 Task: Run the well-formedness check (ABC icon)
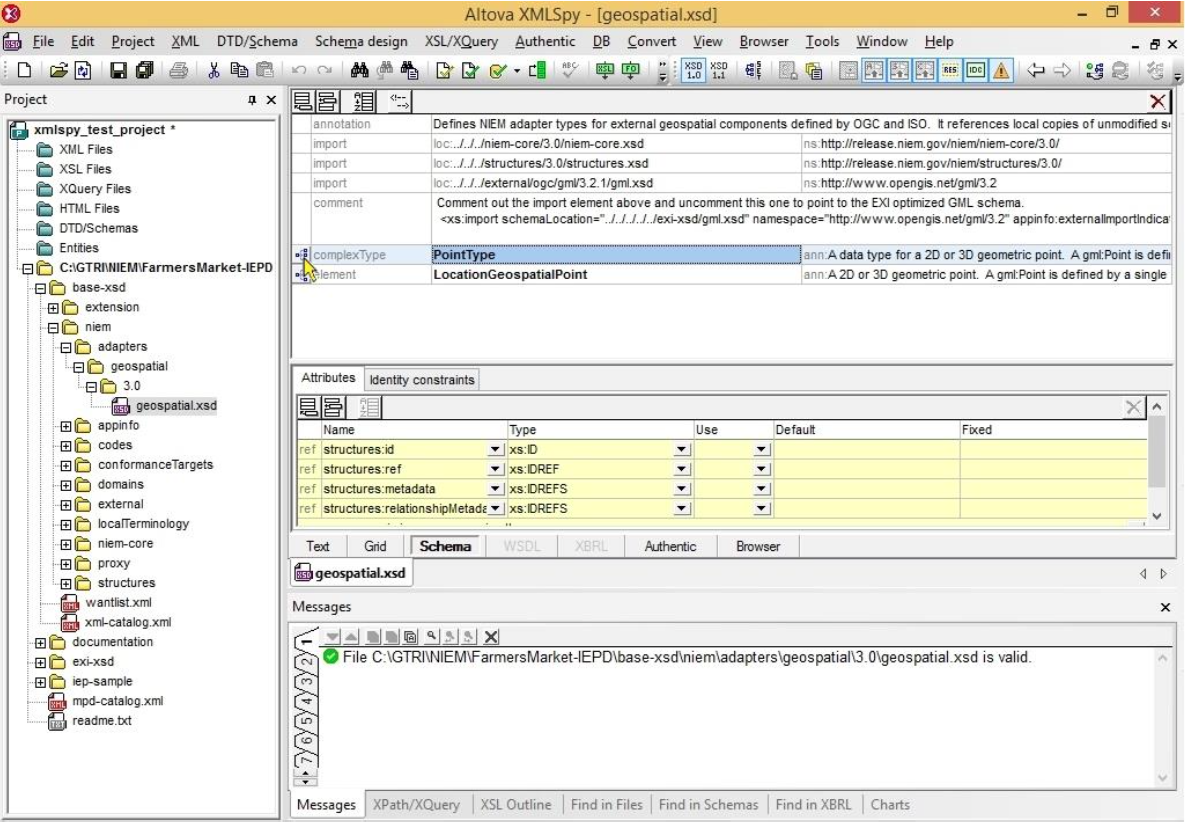[x=569, y=71]
